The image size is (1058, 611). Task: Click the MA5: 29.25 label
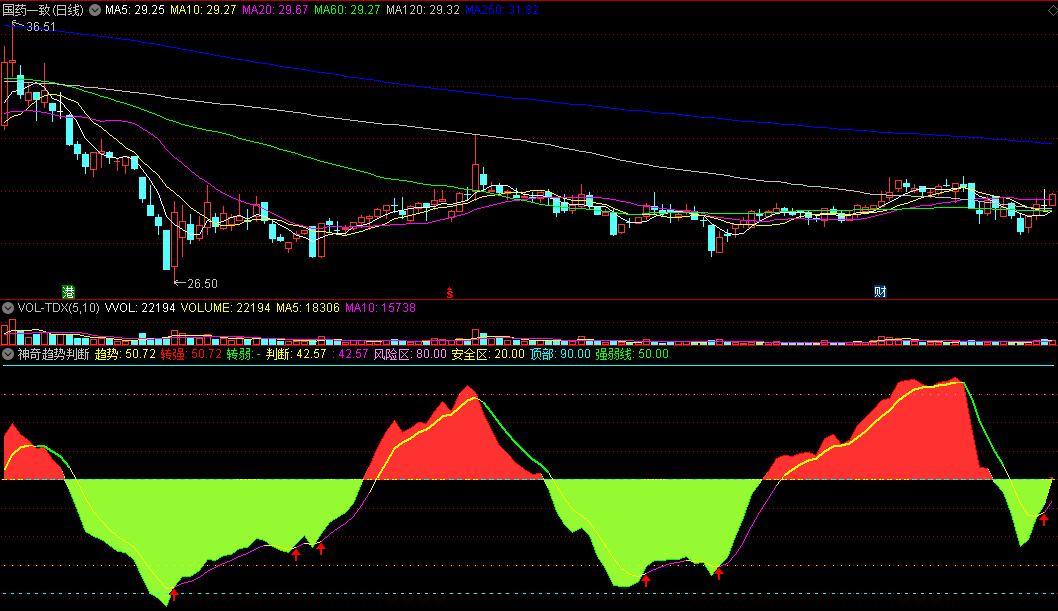coord(135,10)
